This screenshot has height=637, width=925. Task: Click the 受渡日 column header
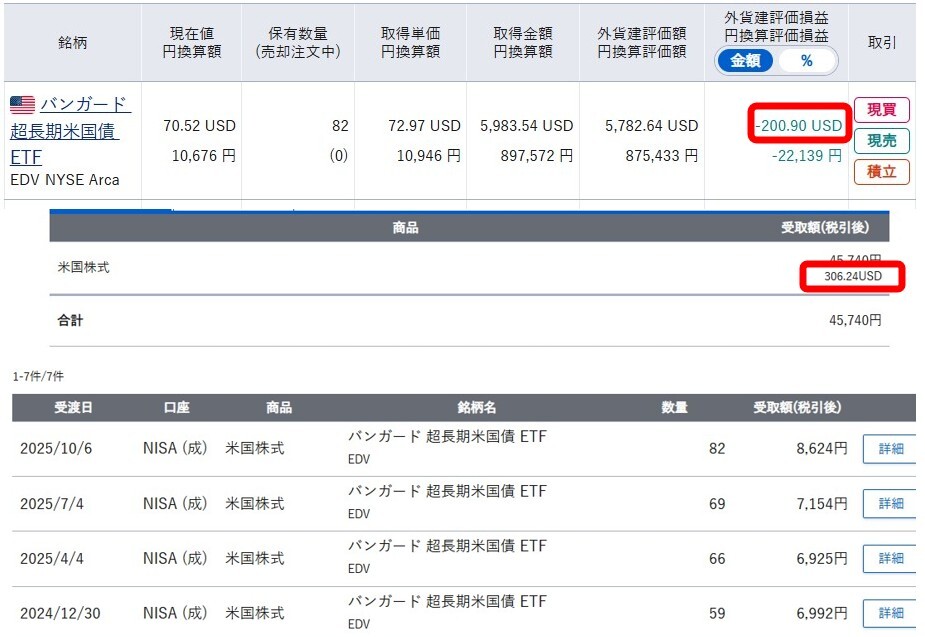73,408
